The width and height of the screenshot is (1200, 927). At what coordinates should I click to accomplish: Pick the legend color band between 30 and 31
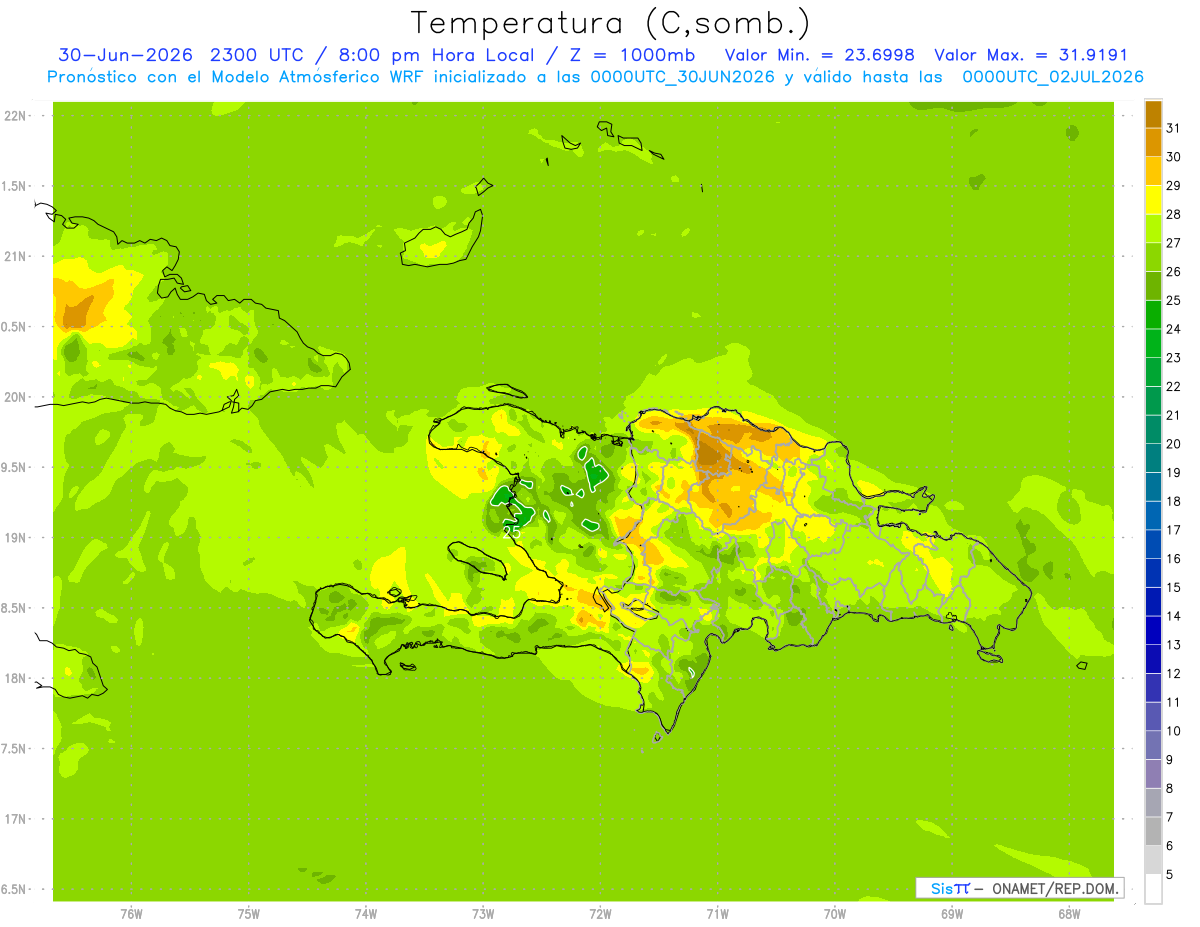[x=1153, y=142]
